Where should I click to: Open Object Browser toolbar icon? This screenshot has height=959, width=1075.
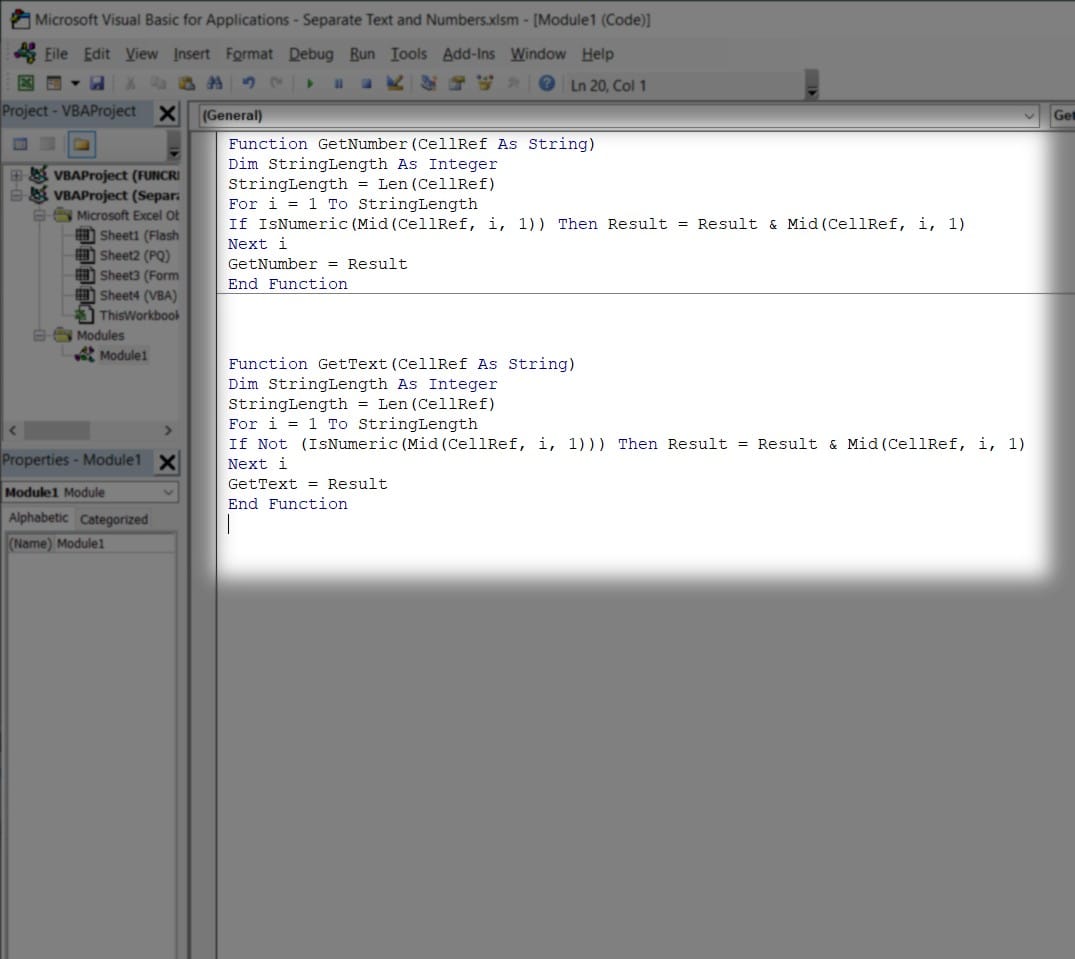point(485,84)
